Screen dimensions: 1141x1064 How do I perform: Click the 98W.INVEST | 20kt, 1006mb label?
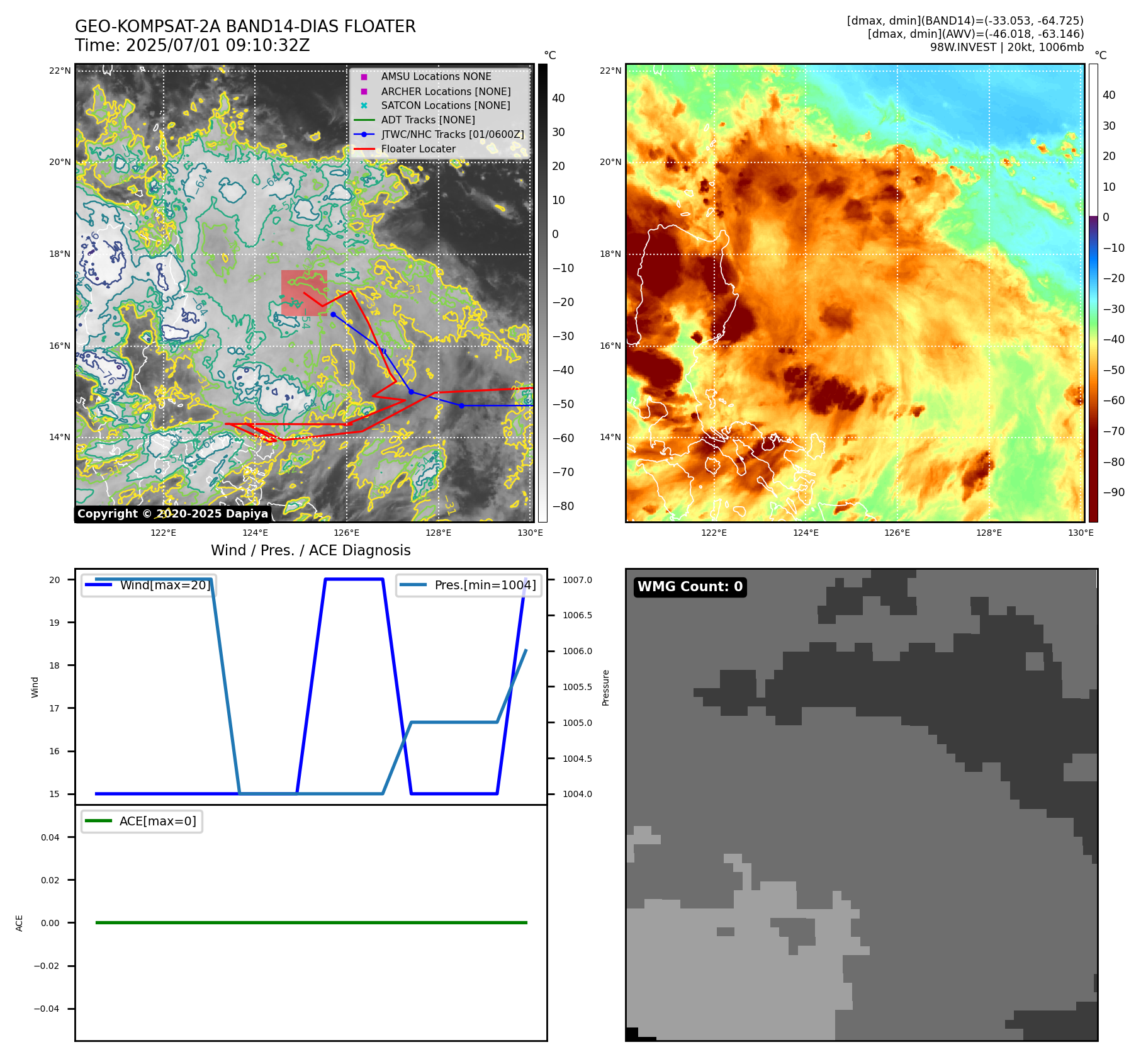(x=1007, y=47)
